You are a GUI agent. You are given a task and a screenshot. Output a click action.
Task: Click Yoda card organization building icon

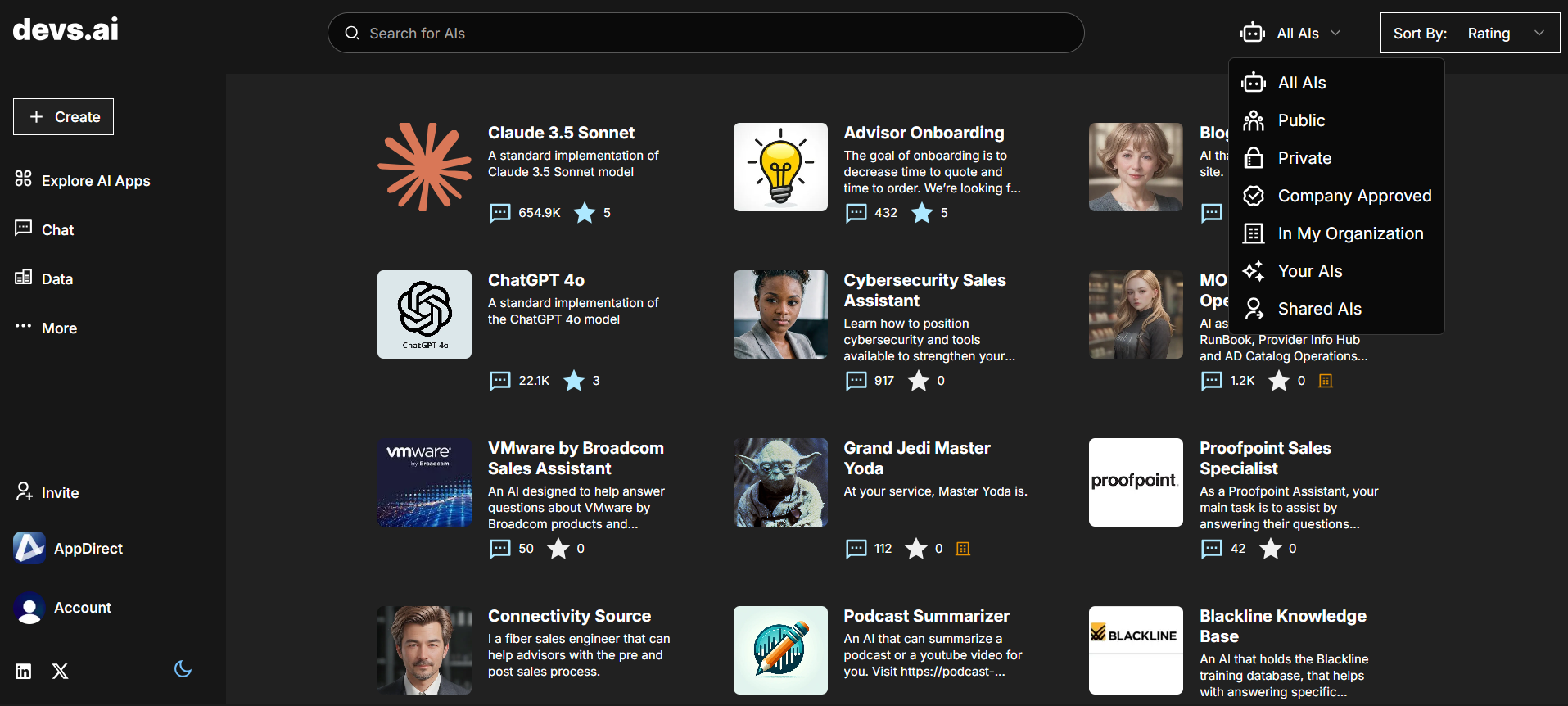[x=963, y=549]
